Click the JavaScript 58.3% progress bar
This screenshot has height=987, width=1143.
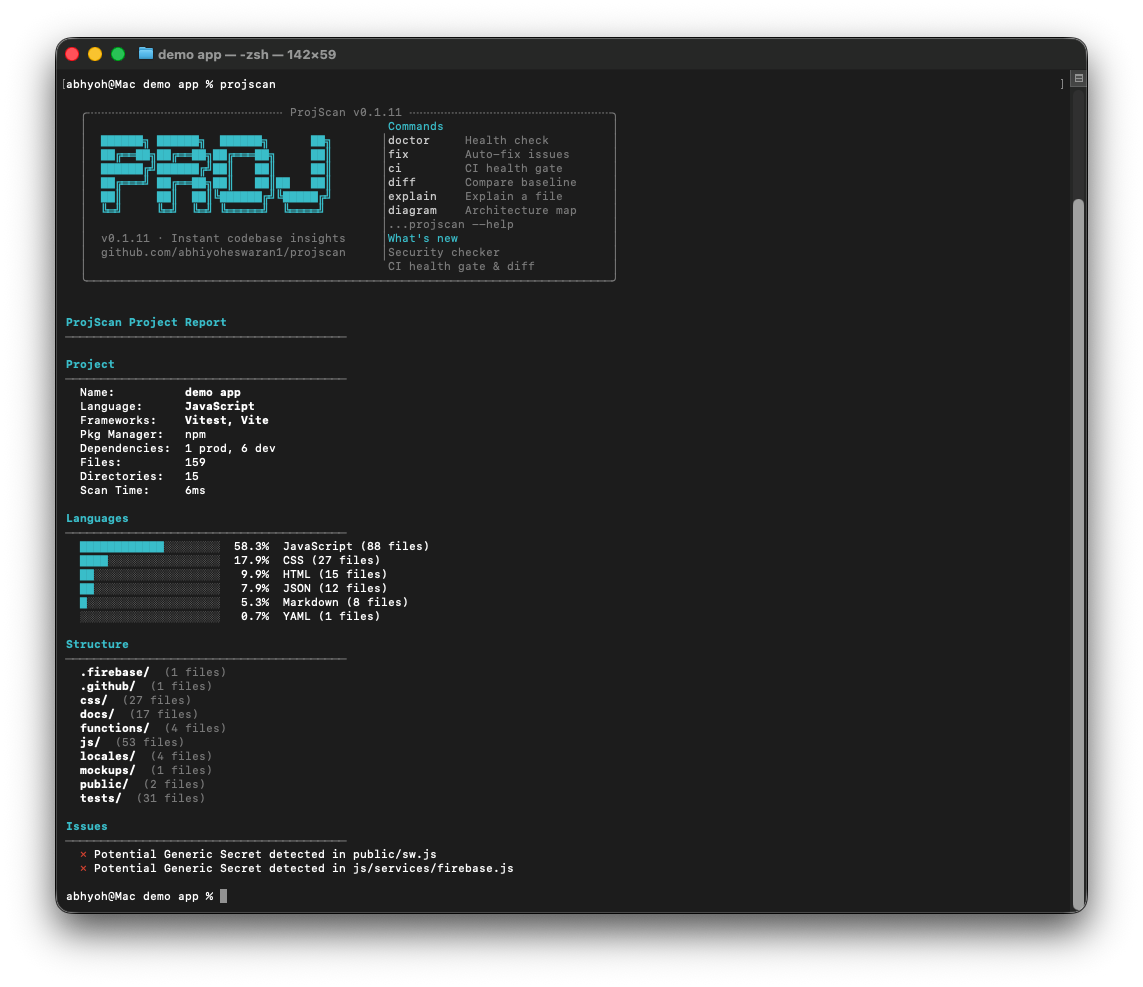coord(123,546)
